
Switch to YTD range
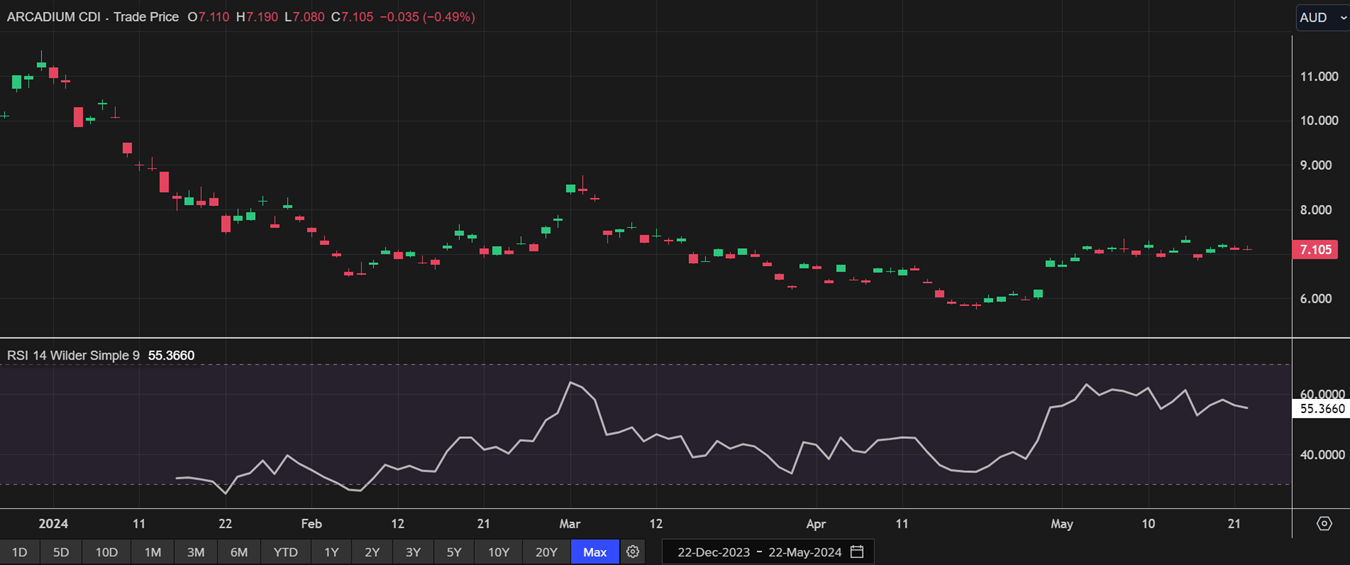coord(285,552)
